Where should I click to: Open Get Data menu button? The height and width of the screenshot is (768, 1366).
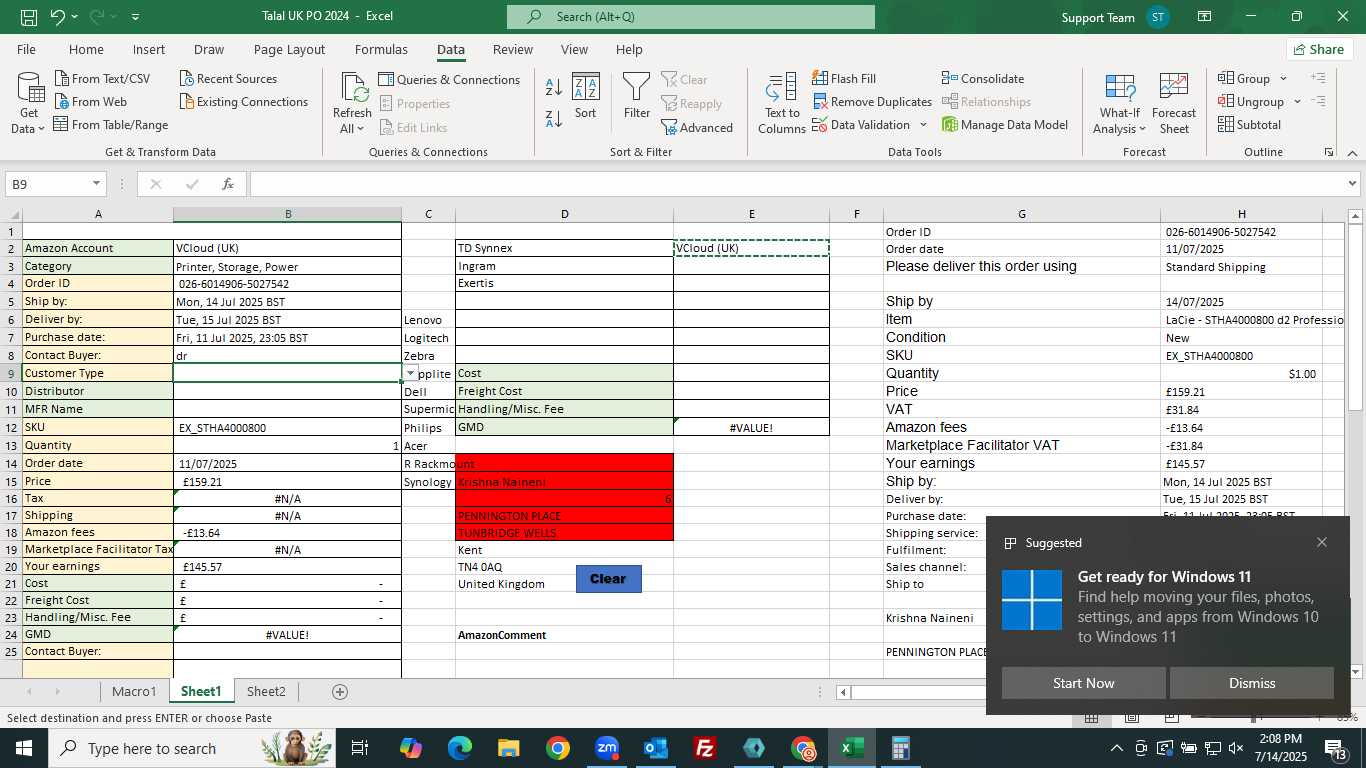29,102
